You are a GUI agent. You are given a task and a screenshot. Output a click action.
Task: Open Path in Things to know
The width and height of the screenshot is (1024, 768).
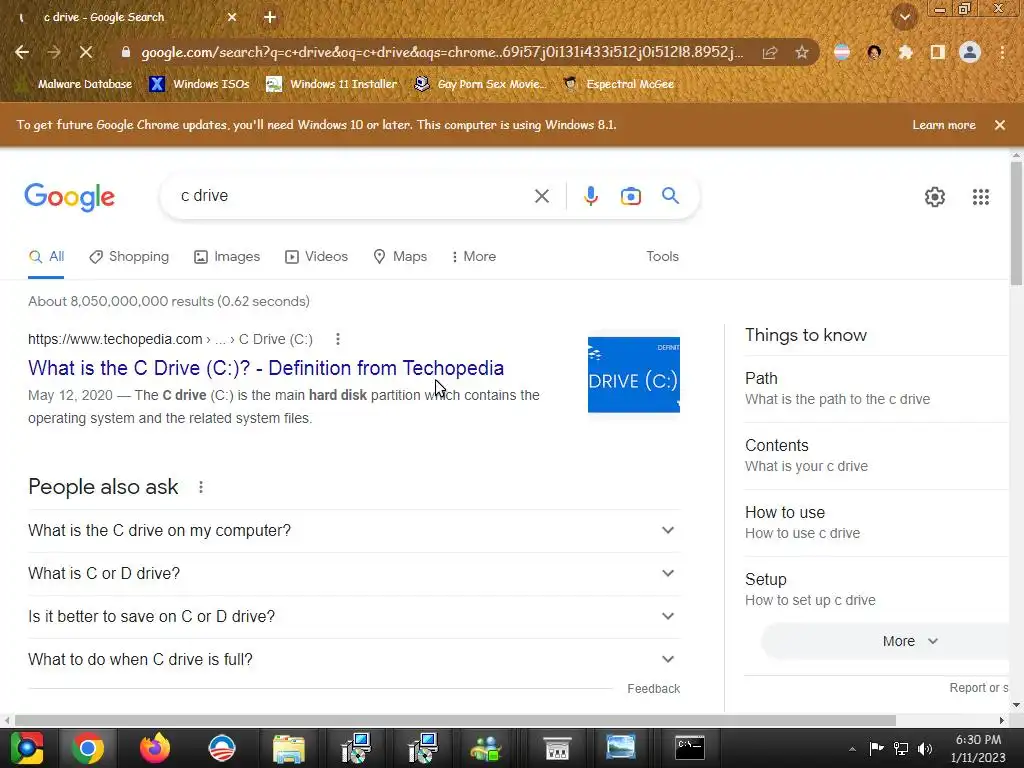click(x=876, y=389)
